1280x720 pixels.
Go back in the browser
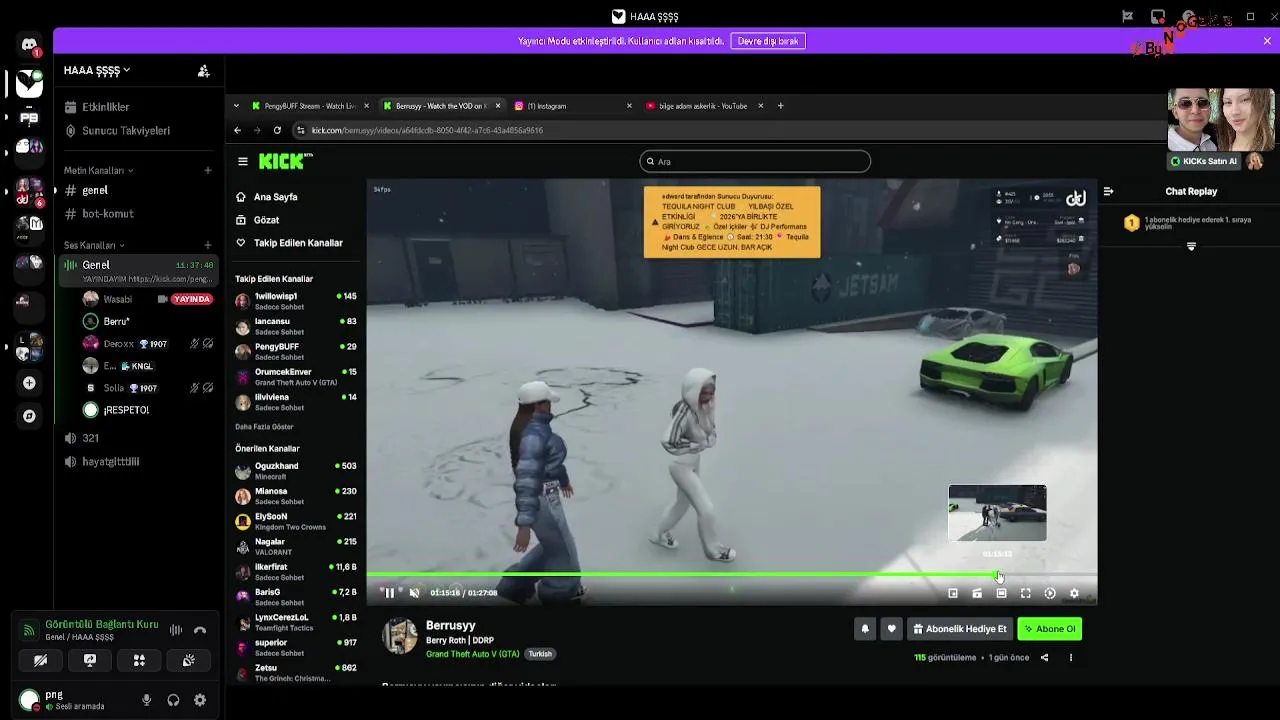(237, 130)
